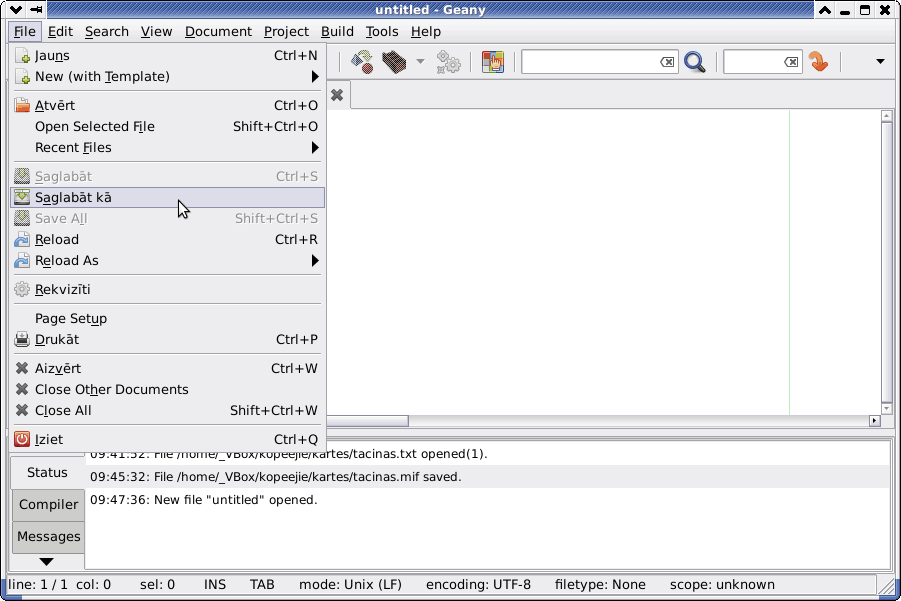
Task: Choose Iziet to quit Geany
Action: click(168, 440)
